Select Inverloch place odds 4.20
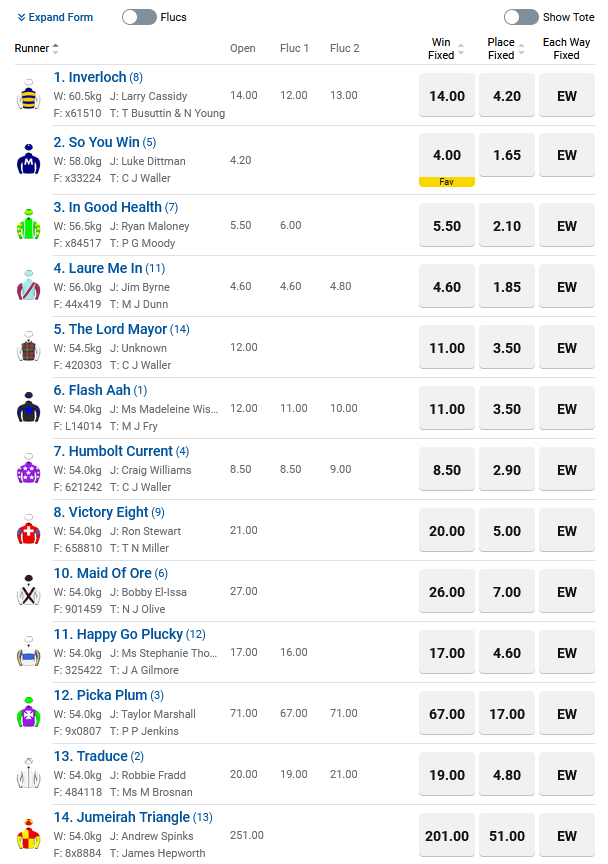The width and height of the screenshot is (608, 864). [507, 96]
